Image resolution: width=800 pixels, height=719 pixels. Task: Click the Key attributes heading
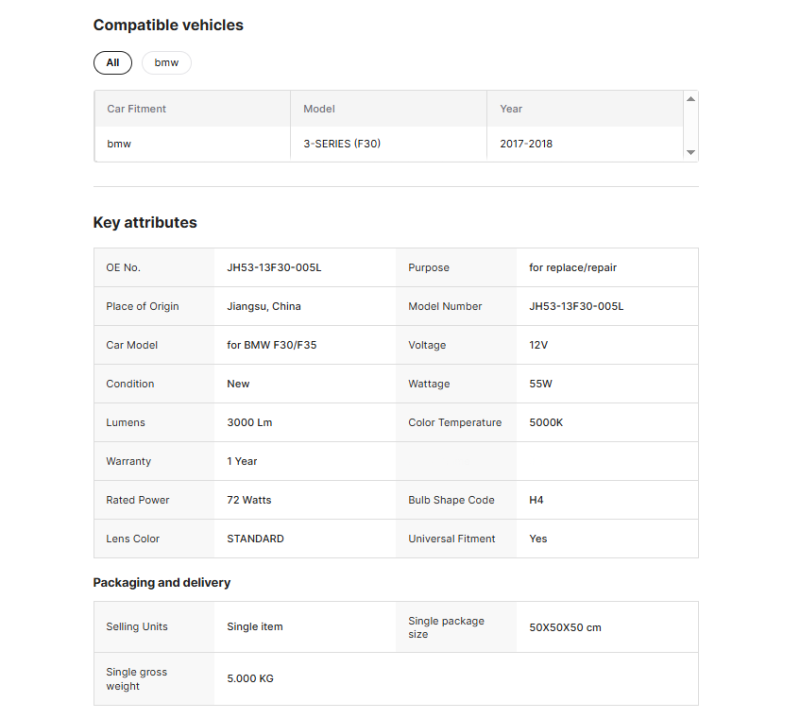point(145,222)
